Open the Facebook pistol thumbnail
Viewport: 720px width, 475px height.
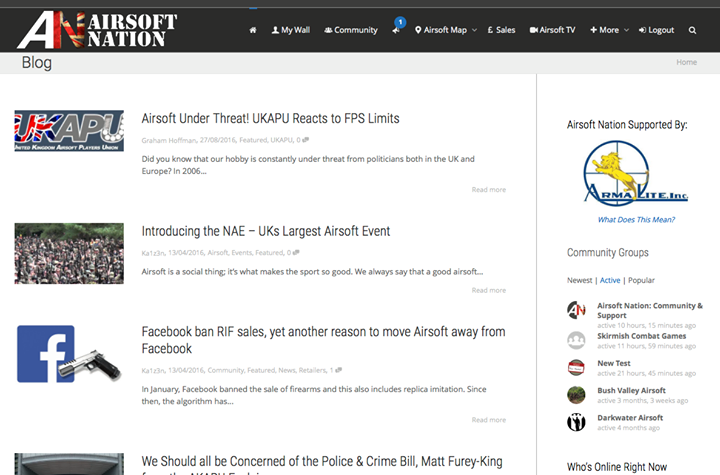tap(69, 354)
